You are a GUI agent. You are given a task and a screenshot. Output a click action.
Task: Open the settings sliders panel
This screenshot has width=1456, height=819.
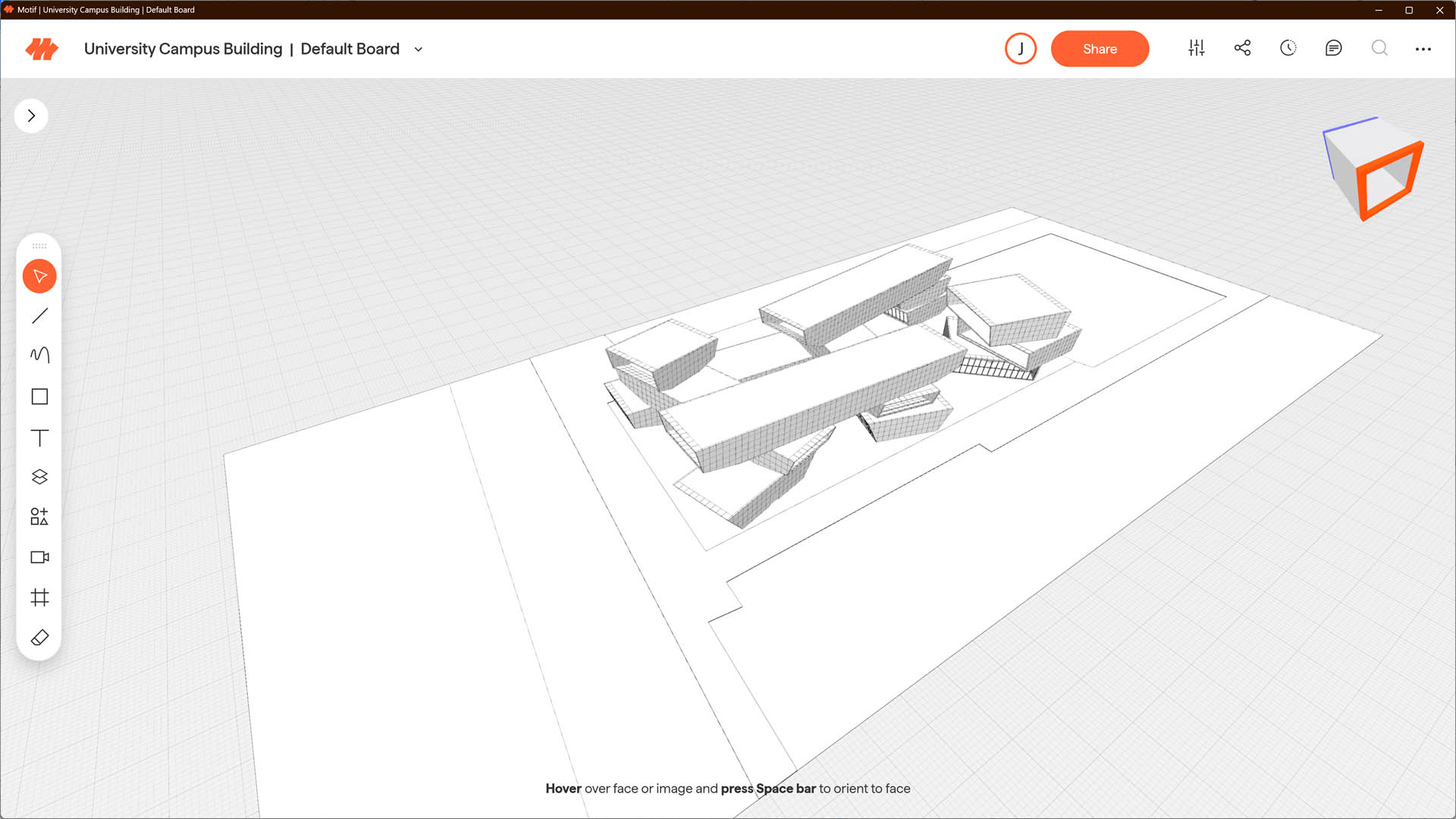tap(1196, 49)
